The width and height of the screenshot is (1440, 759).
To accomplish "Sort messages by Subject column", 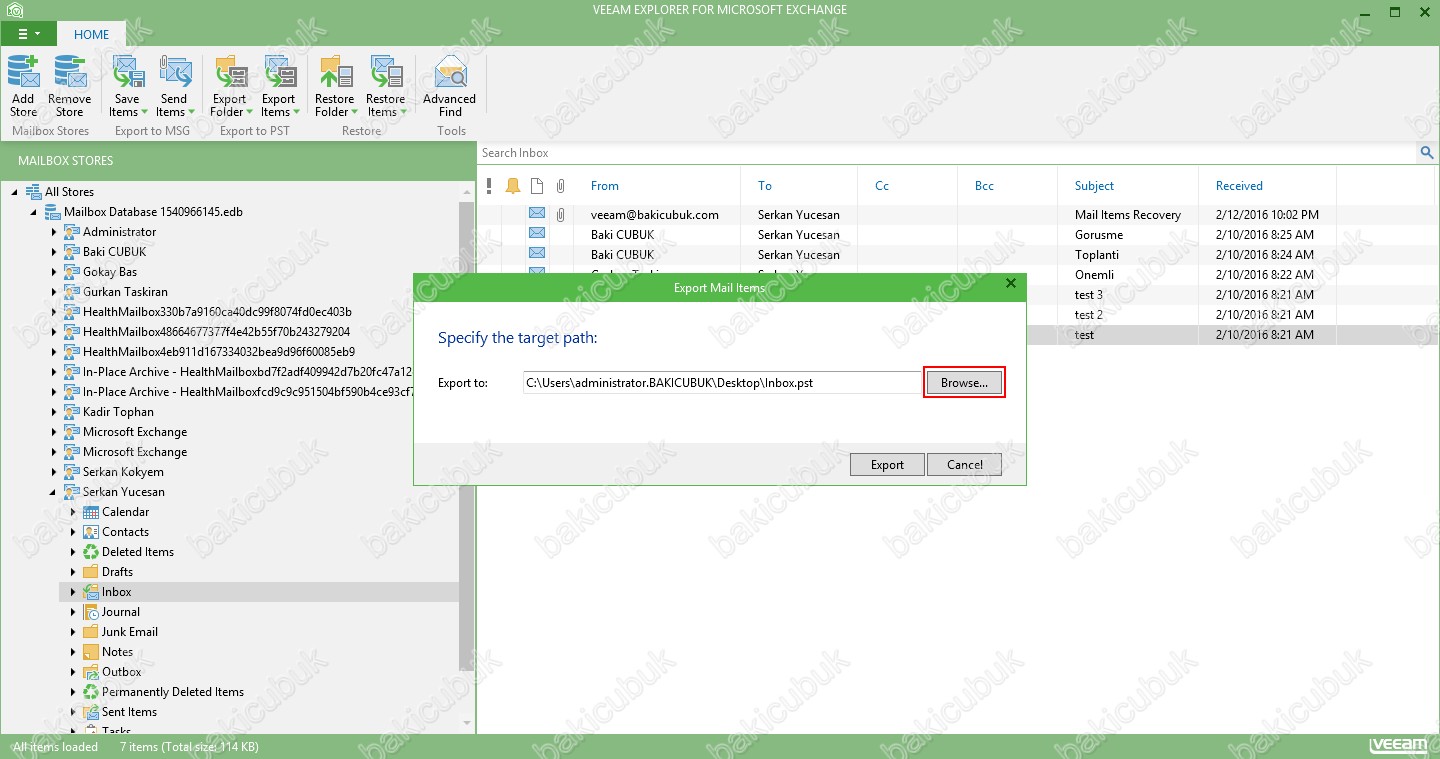I will [1095, 186].
